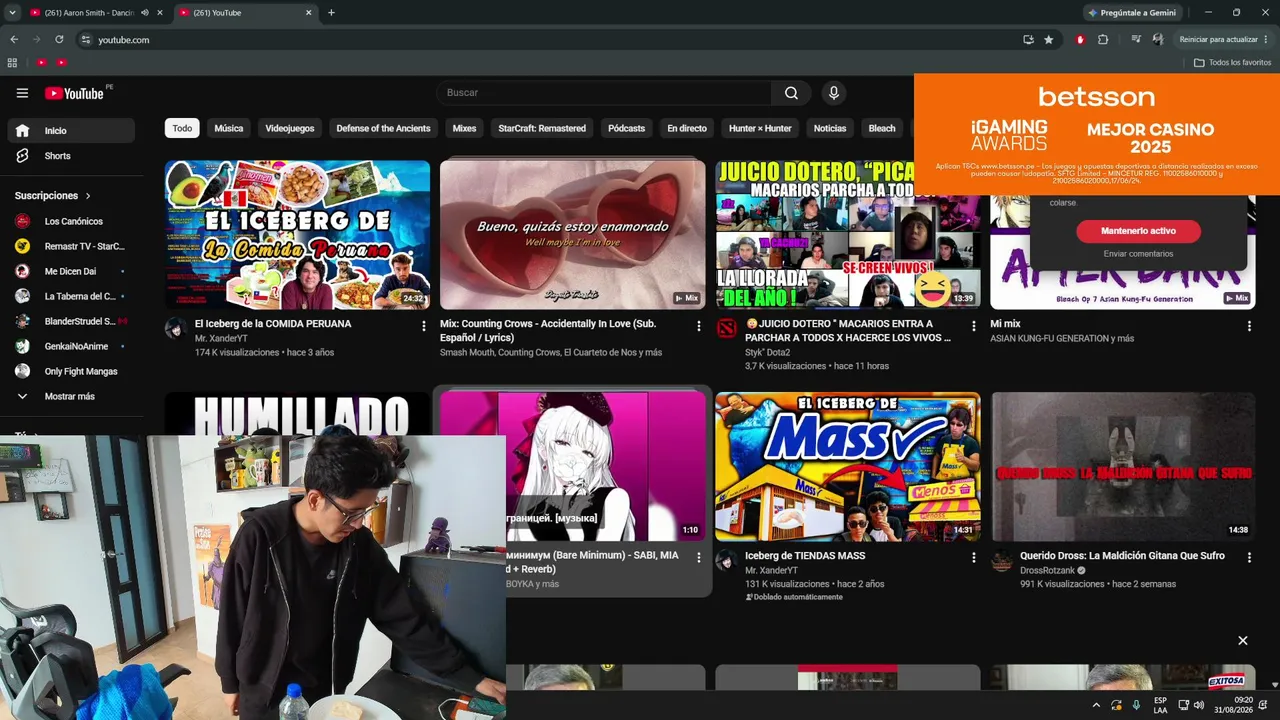Open Inicio in the sidebar
Viewport: 1280px width, 720px height.
71,131
